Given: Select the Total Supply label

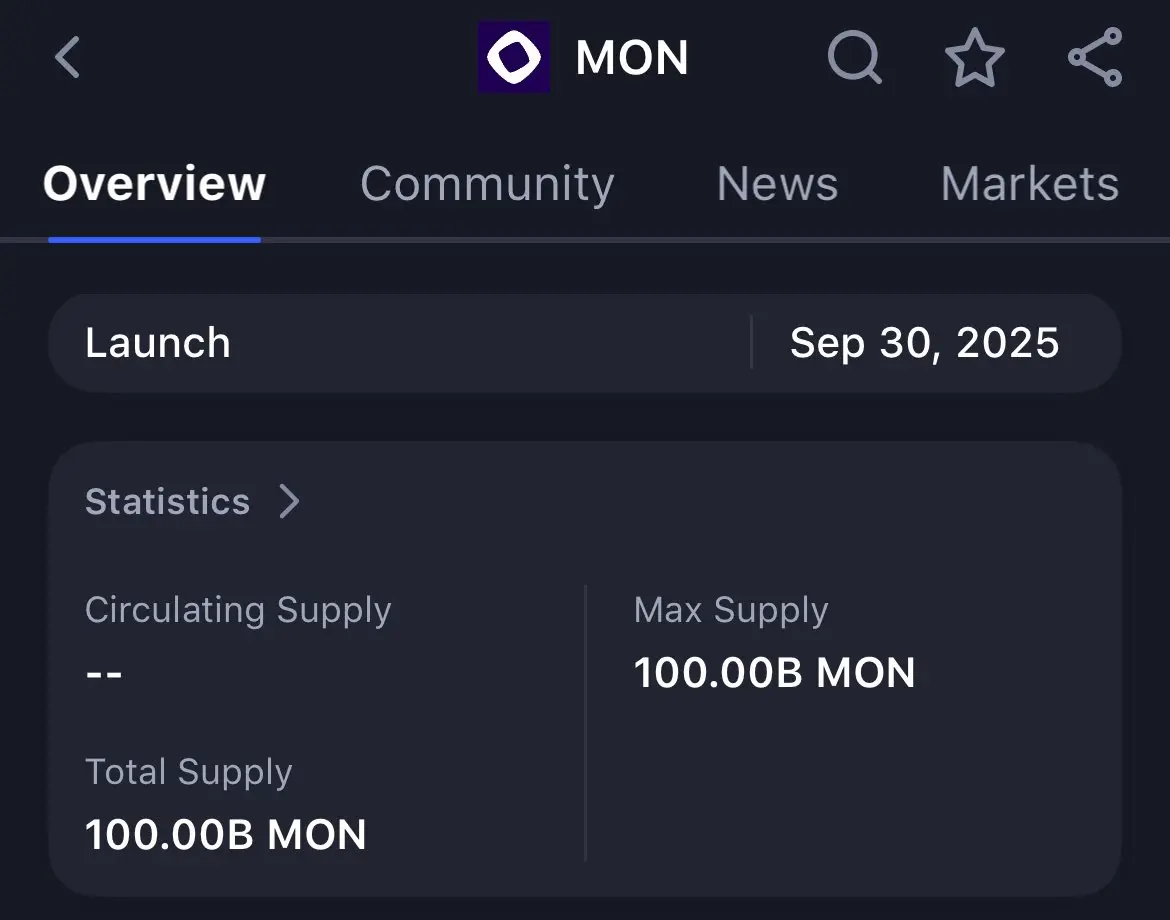Looking at the screenshot, I should click(189, 772).
